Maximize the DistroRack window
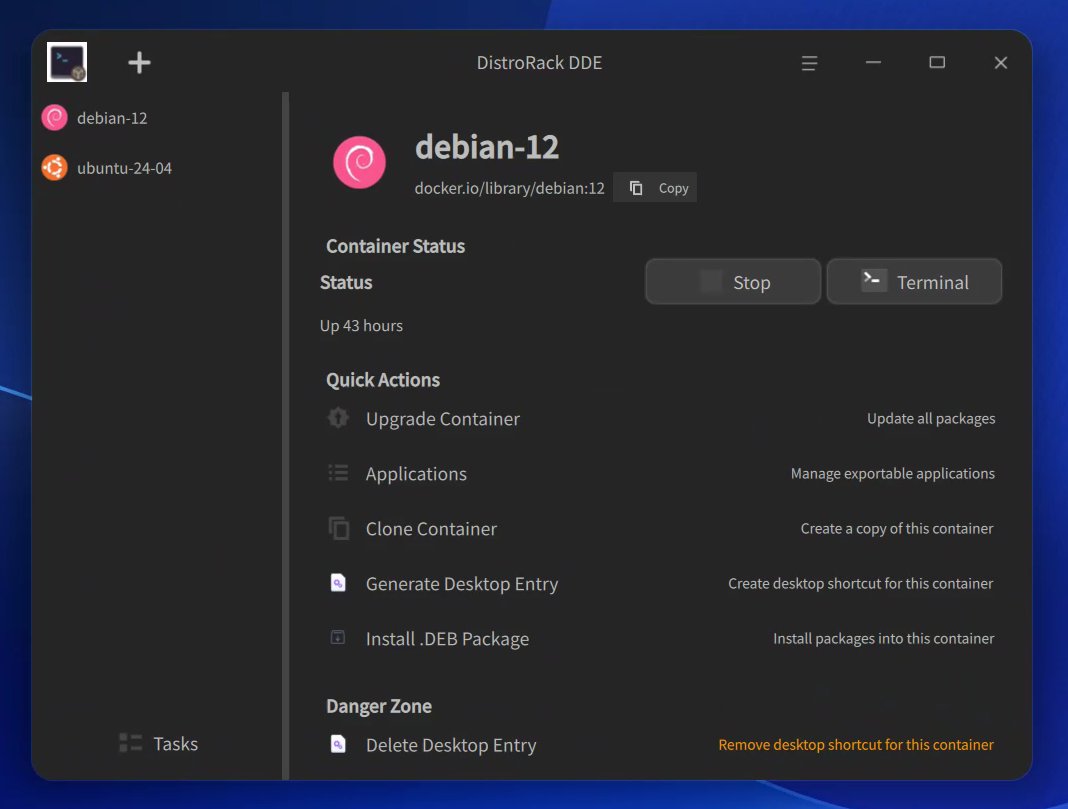Image resolution: width=1068 pixels, height=809 pixels. tap(937, 62)
